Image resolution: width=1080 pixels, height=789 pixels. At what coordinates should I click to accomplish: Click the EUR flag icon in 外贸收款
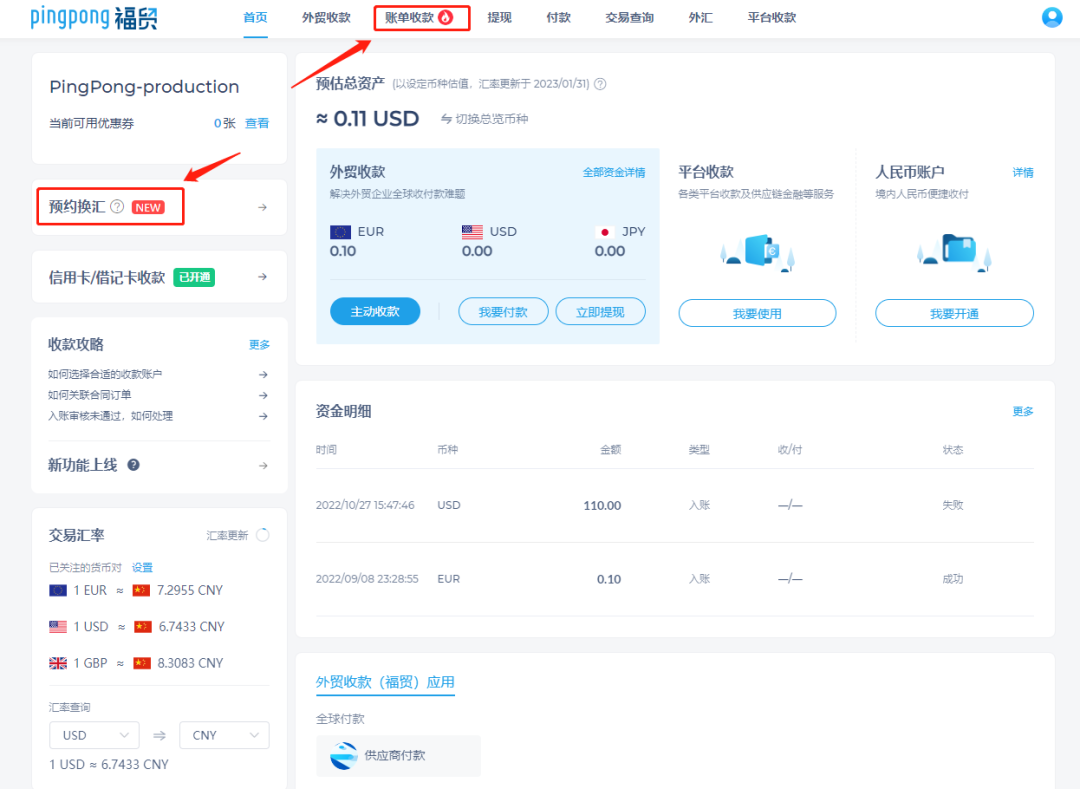(339, 231)
